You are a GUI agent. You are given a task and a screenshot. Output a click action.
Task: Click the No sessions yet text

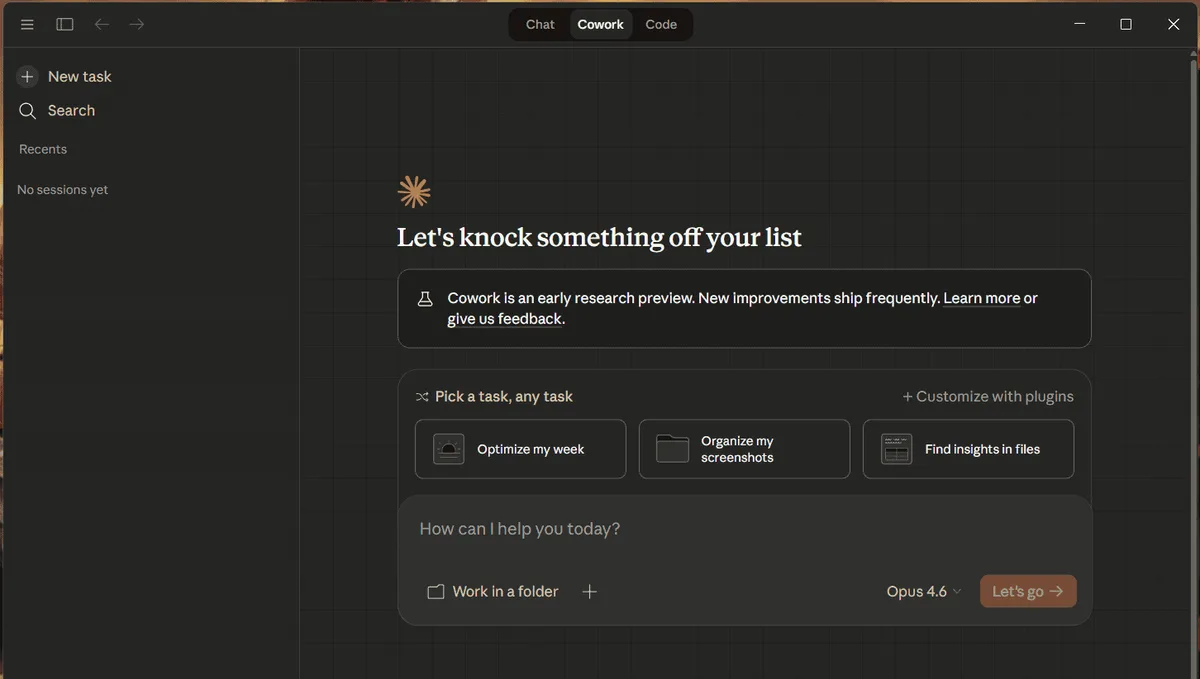point(62,190)
